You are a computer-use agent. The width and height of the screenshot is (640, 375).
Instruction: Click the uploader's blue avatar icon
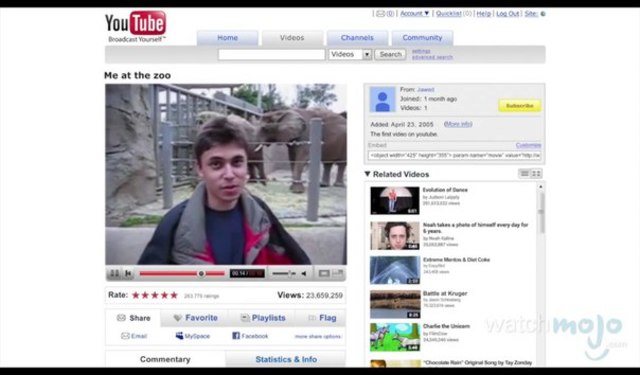coord(382,99)
